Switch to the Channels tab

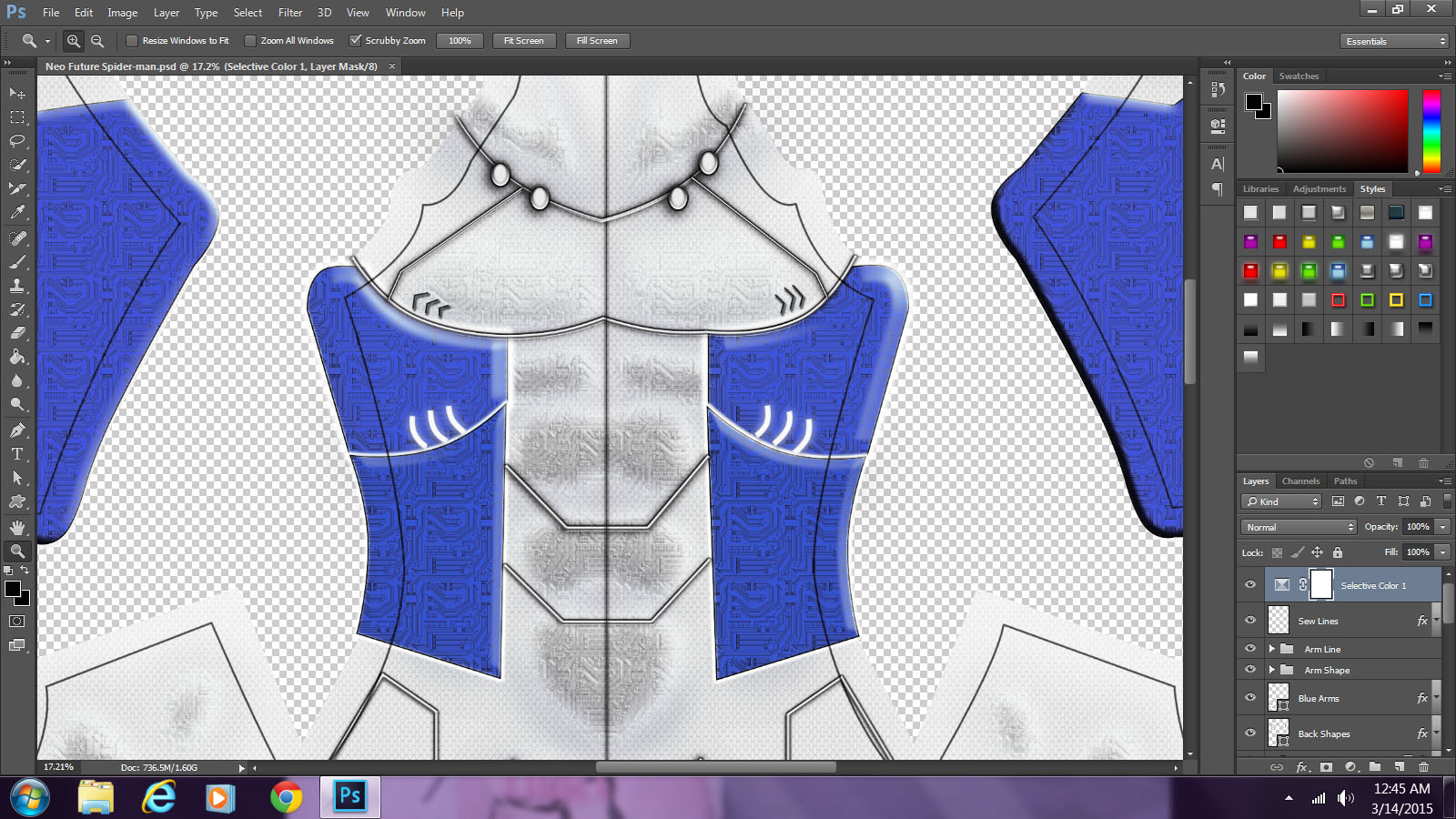[x=1300, y=481]
